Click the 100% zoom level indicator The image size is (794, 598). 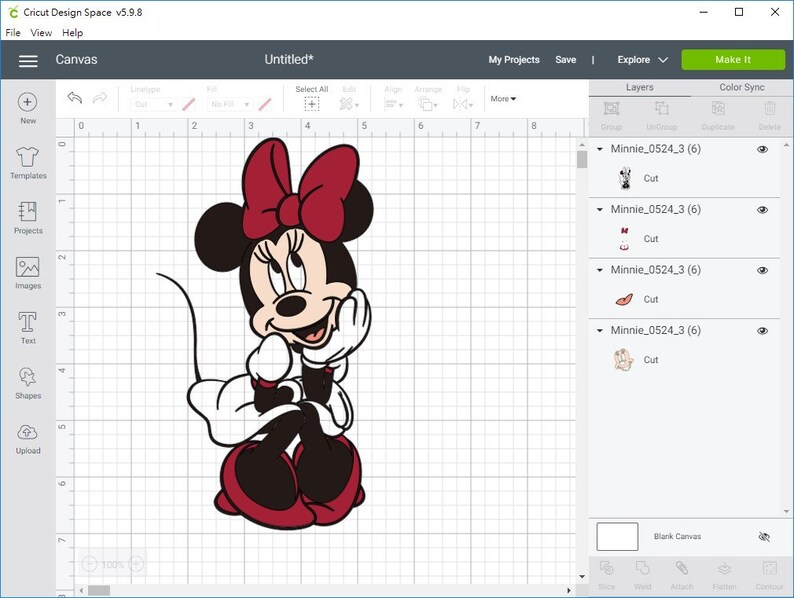112,564
